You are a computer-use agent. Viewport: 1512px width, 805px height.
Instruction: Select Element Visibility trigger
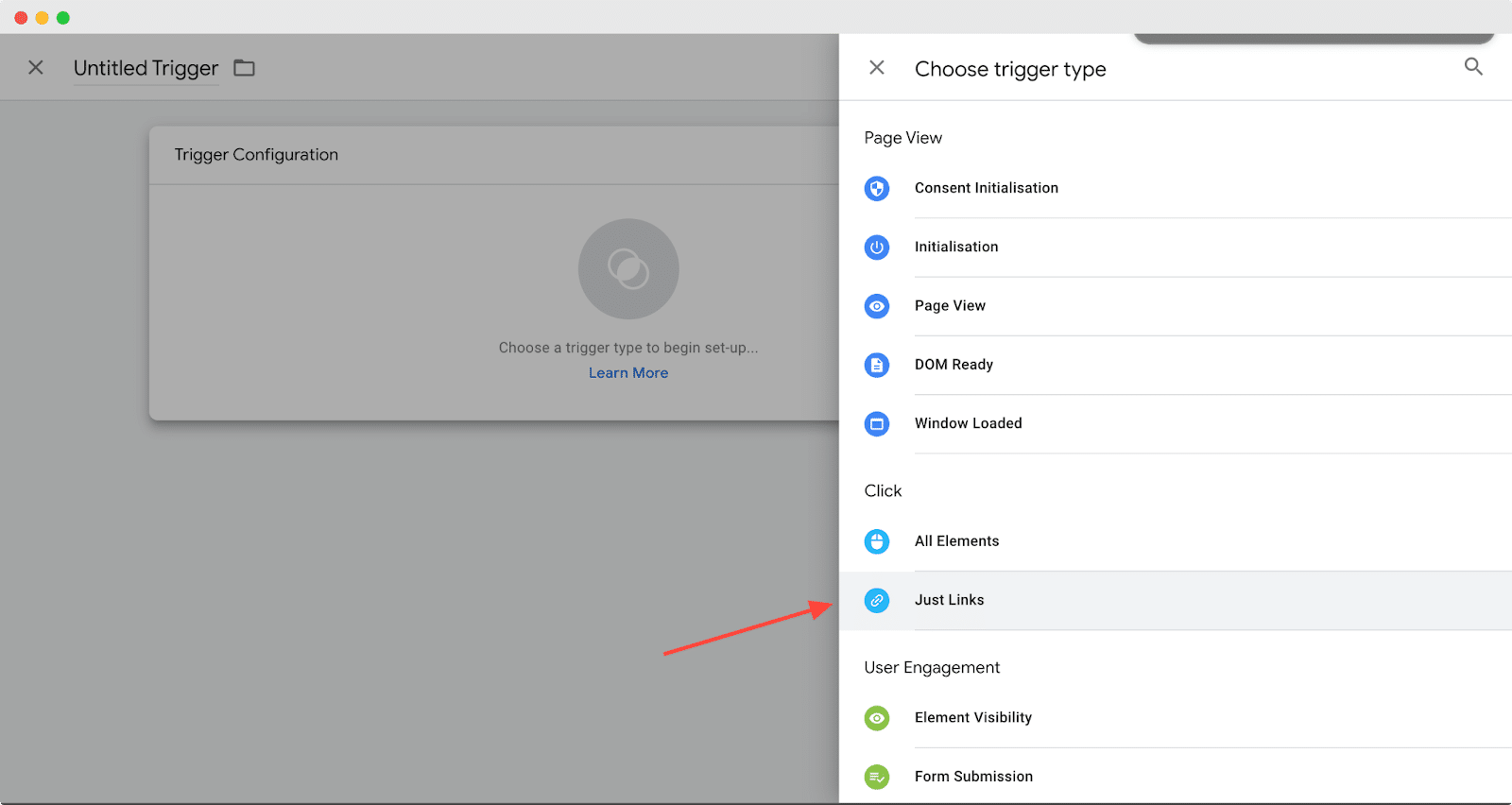coord(1176,718)
